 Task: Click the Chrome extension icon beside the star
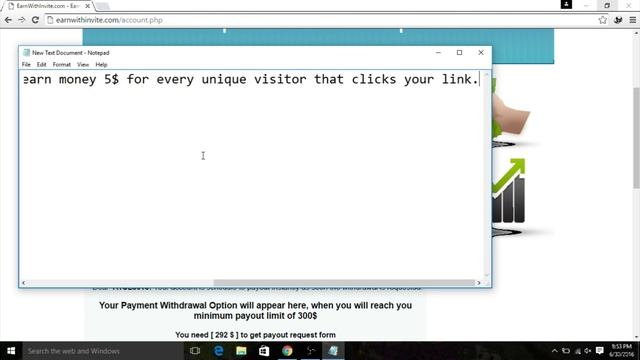pyautogui.click(x=618, y=20)
